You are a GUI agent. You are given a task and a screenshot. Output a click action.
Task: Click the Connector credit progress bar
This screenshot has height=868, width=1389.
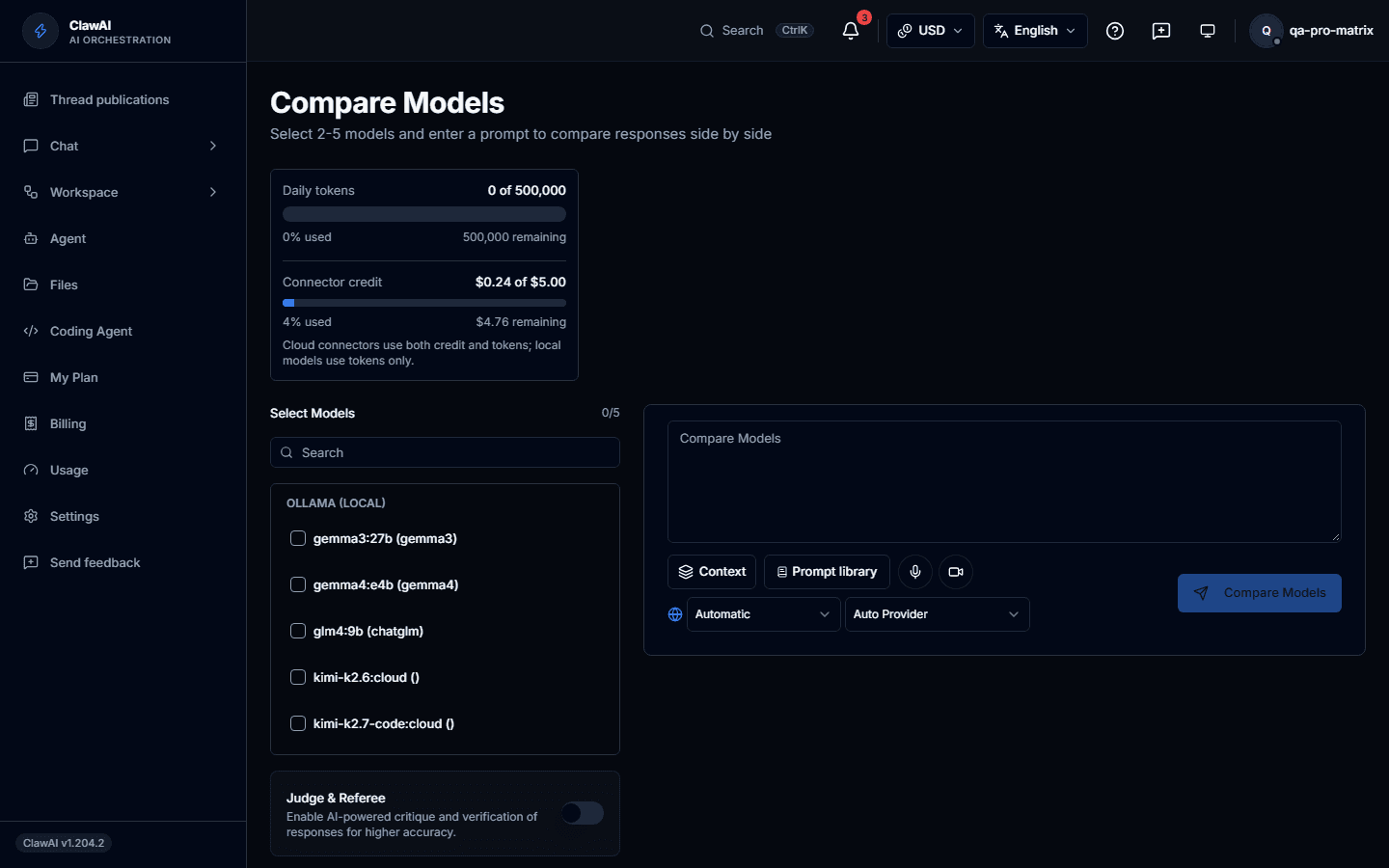[424, 303]
